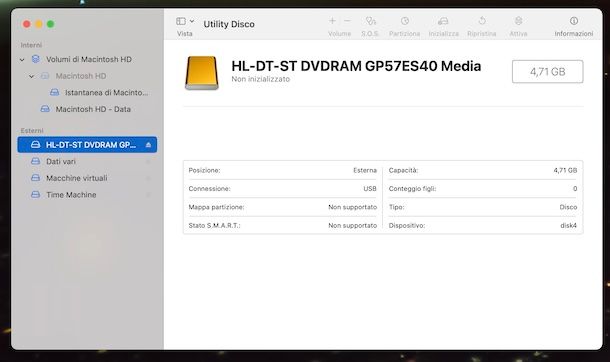Select HL-DT-ST DVDRAM GP... external disk
610x362 pixels.
[x=87, y=145]
